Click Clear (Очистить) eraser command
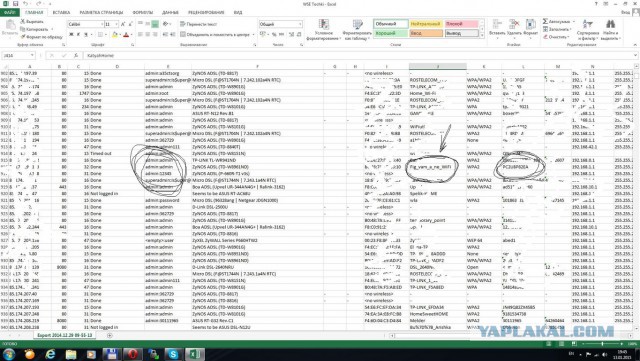This screenshot has height=361, width=640. pyautogui.click(x=556, y=37)
